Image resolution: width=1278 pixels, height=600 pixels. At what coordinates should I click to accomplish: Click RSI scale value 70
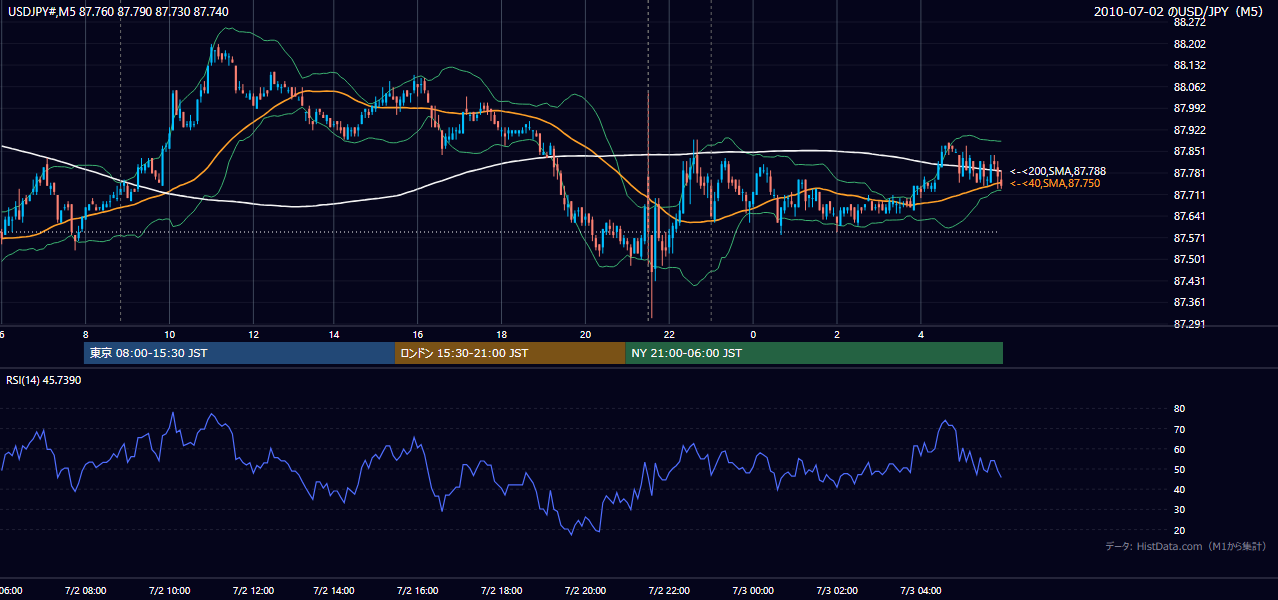[1180, 429]
